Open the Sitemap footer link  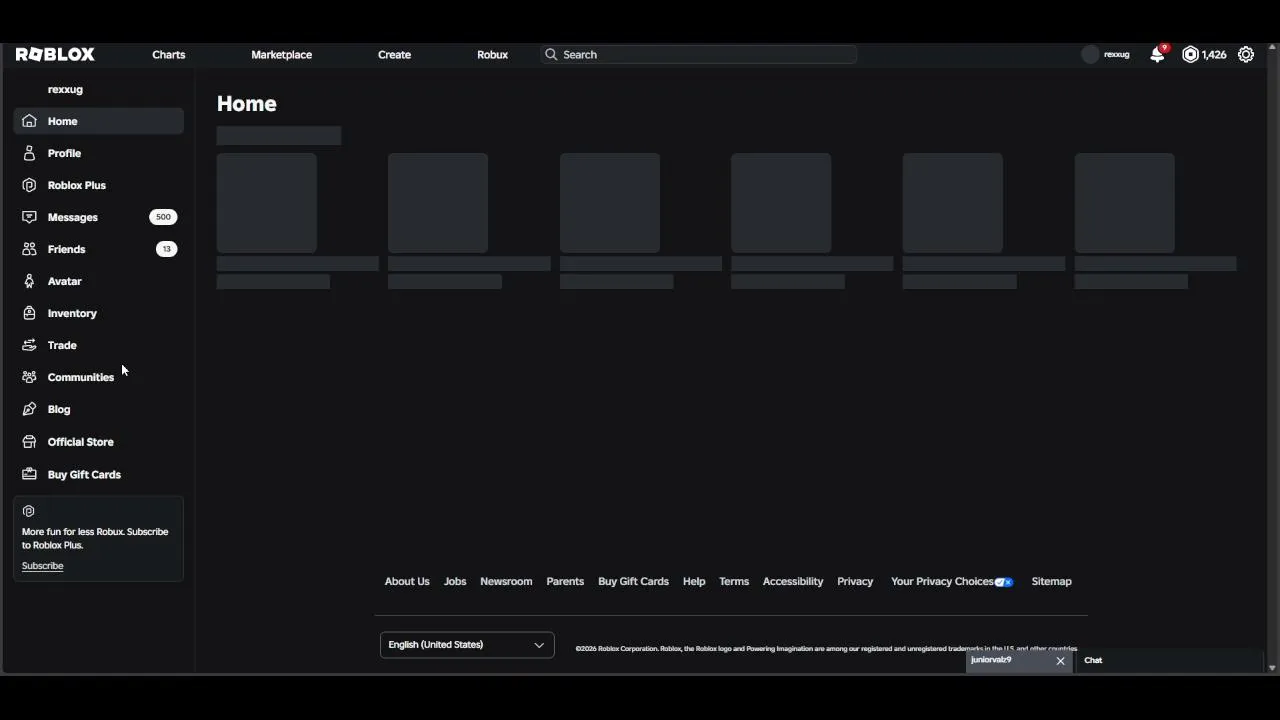point(1051,581)
